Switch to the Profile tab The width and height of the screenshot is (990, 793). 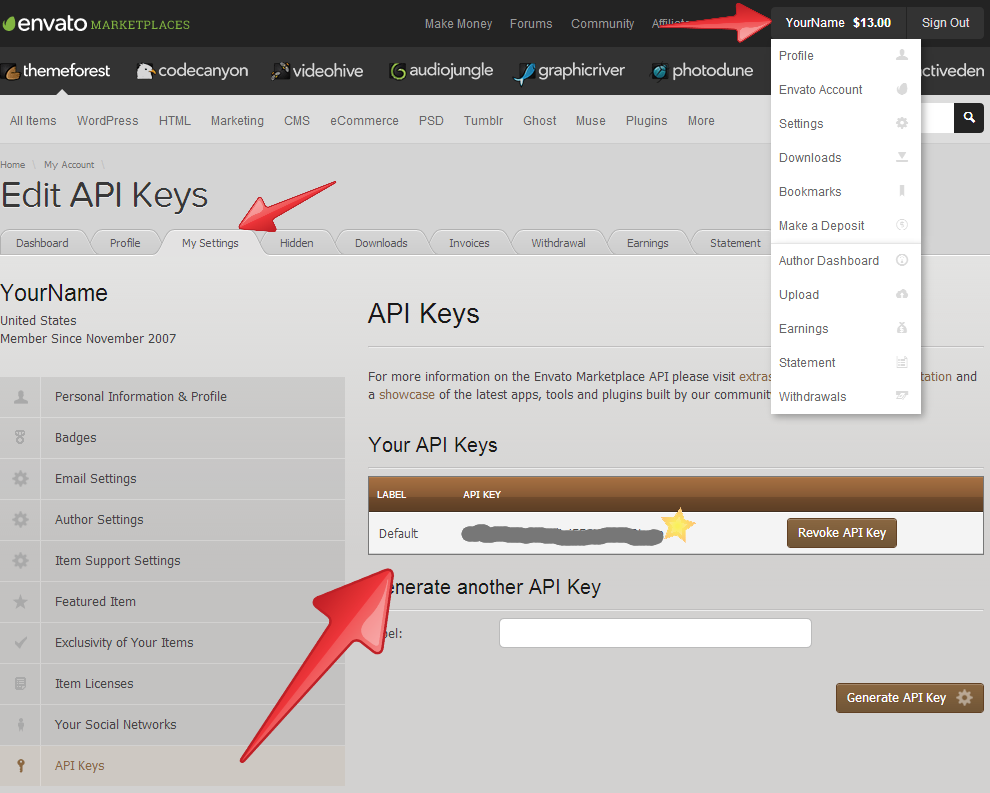click(x=125, y=243)
